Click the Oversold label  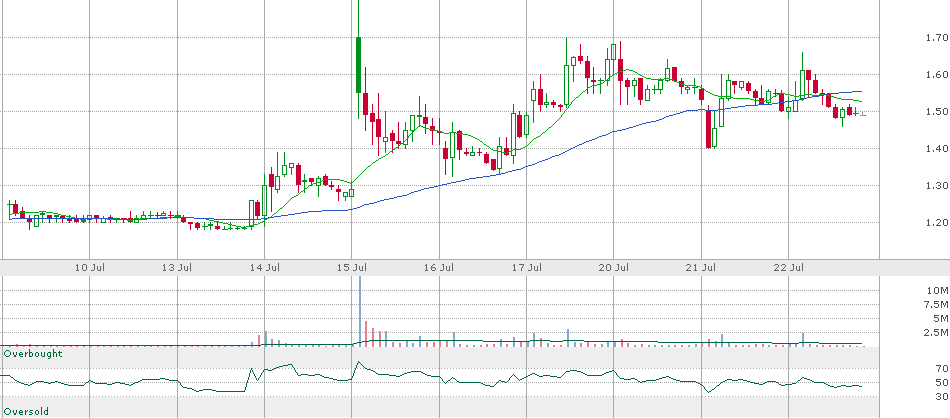tap(27, 411)
